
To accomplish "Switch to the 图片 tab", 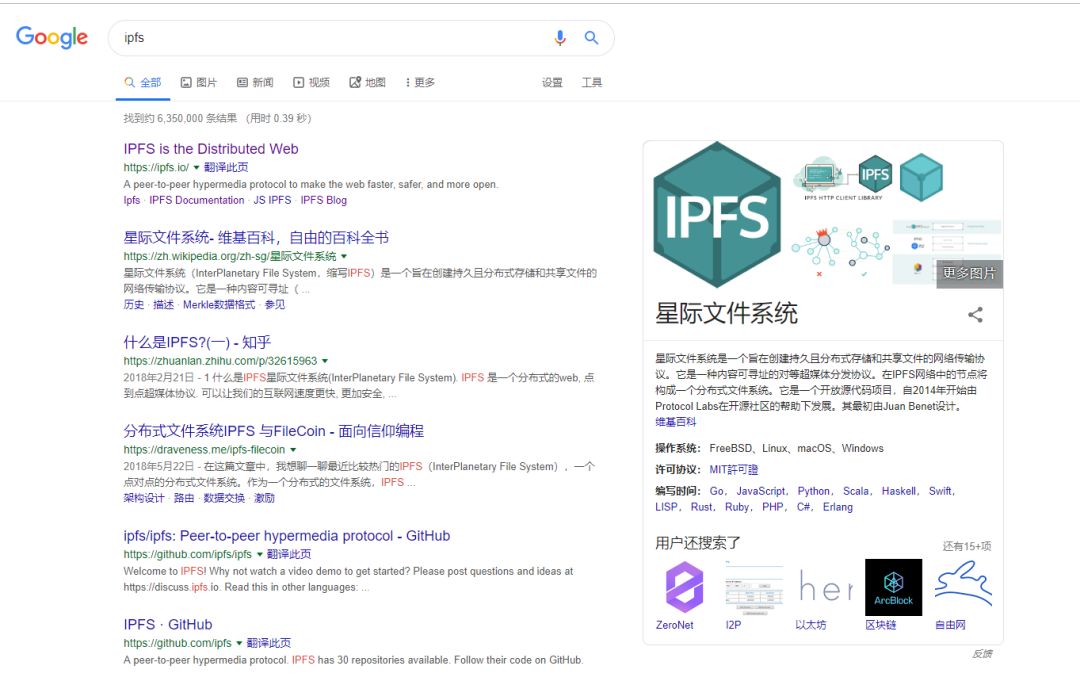I will coord(198,83).
